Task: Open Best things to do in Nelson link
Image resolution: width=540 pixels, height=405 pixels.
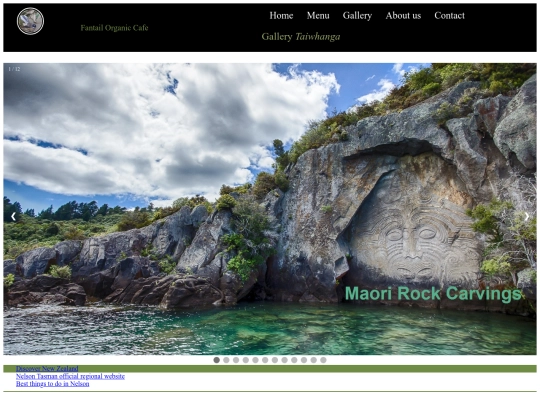Action: click(52, 384)
